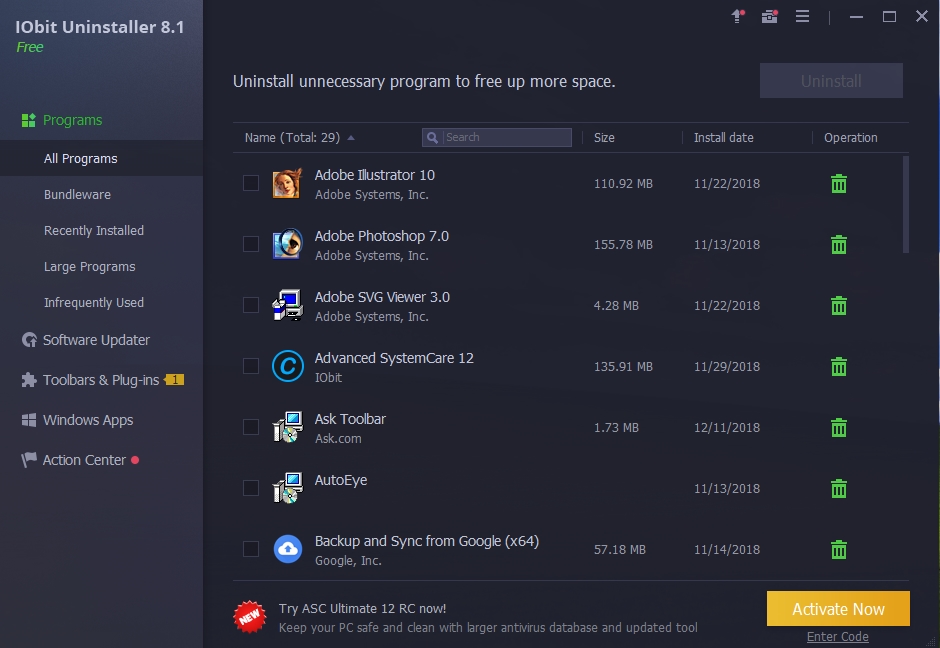Check the box for Advanced SystemCare 12
This screenshot has width=940, height=648.
click(251, 366)
